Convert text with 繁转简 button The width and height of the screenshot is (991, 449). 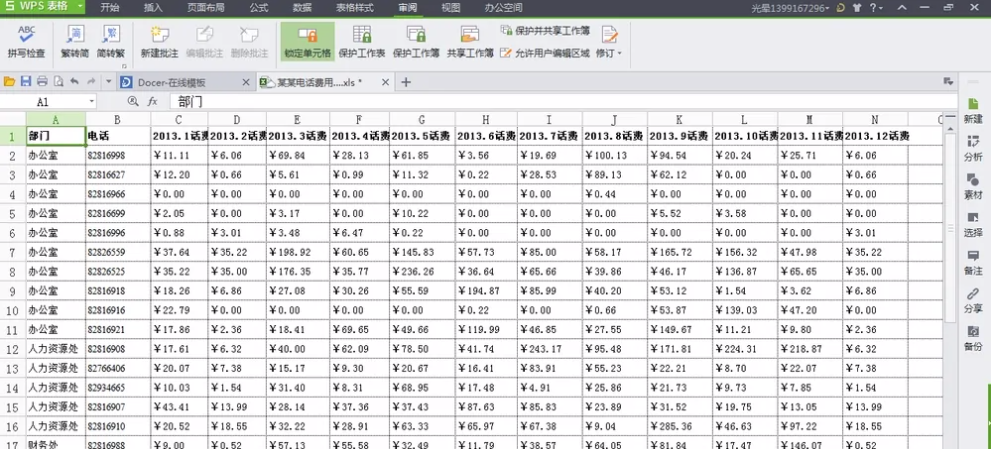click(75, 42)
